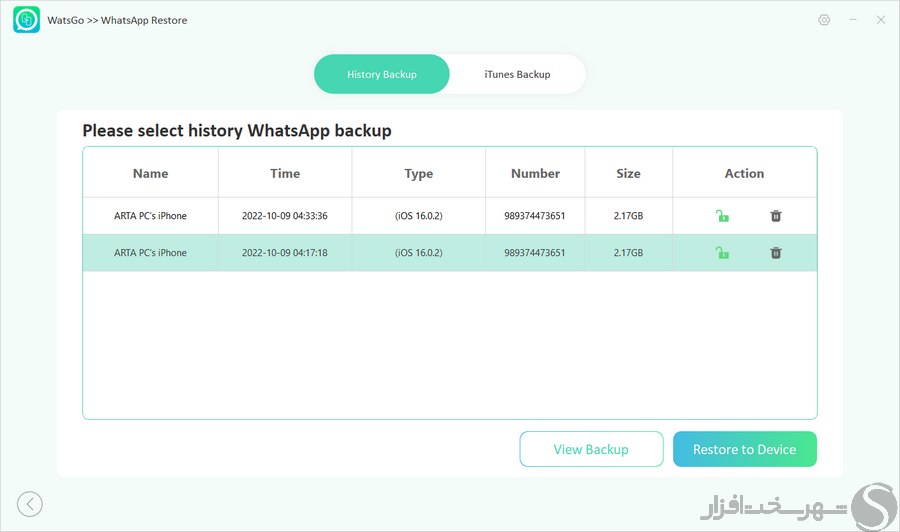Click the Action column header
This screenshot has height=532, width=900.
click(744, 173)
